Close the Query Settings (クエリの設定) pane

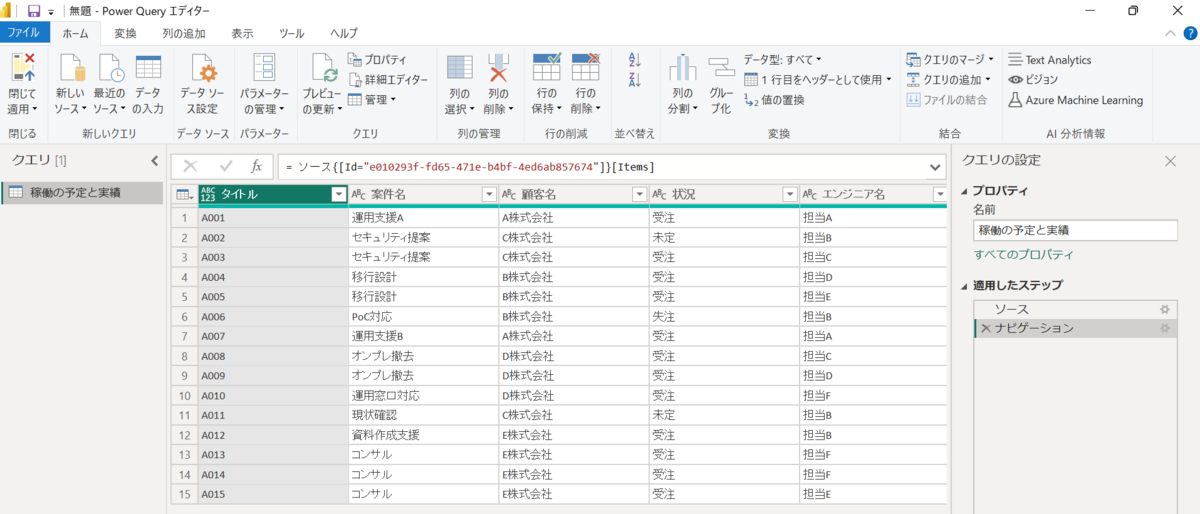coord(1170,160)
